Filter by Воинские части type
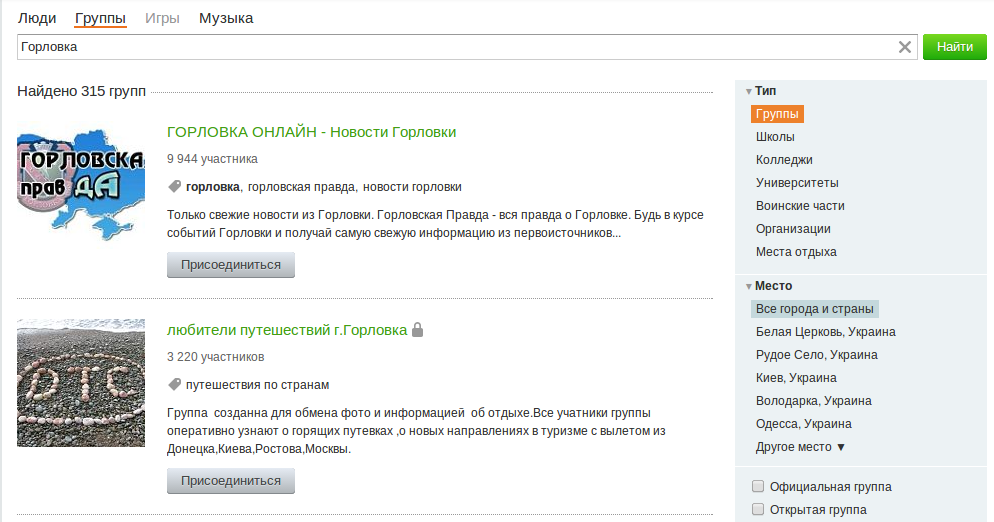 point(800,206)
